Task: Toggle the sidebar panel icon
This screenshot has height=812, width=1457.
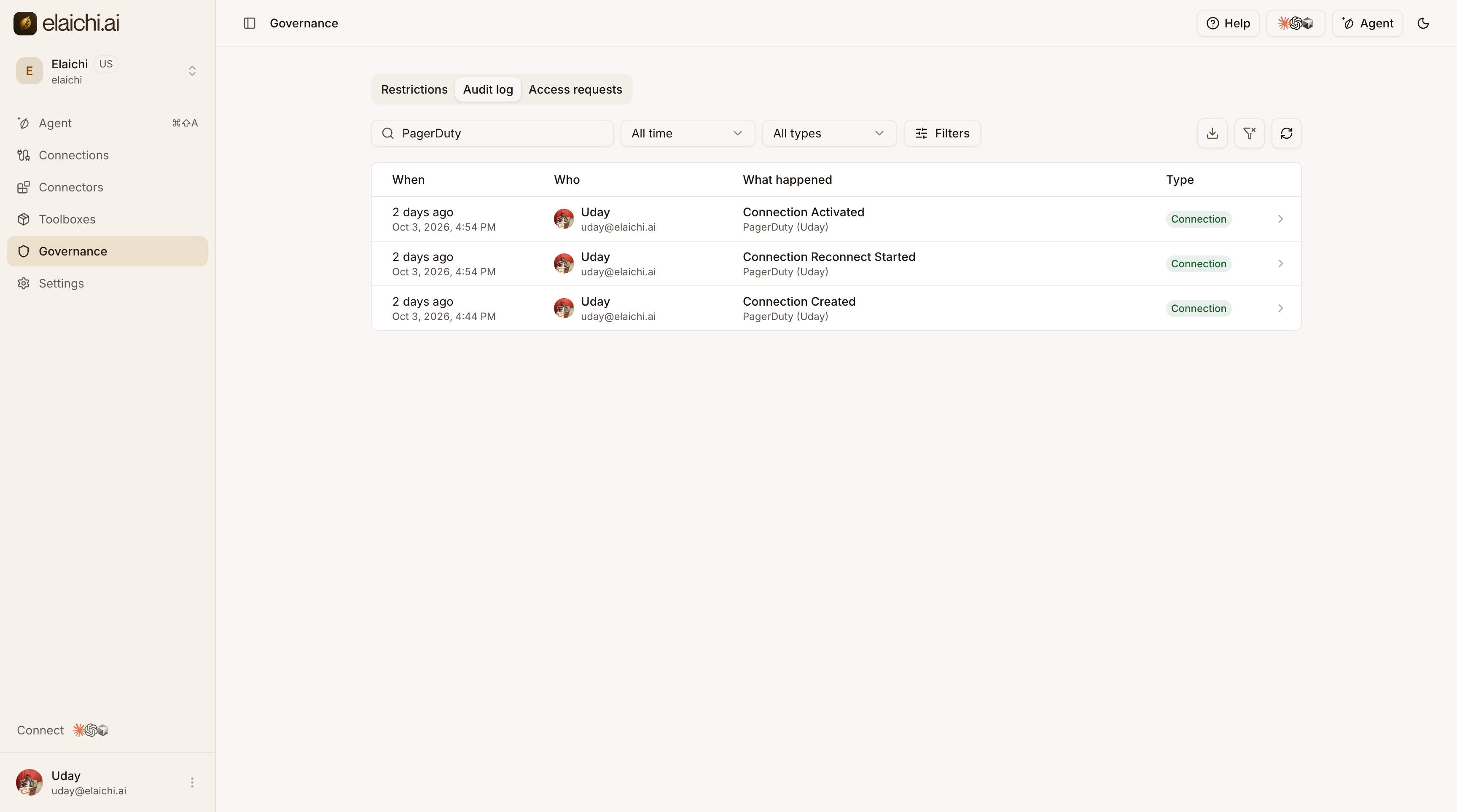Action: click(250, 23)
